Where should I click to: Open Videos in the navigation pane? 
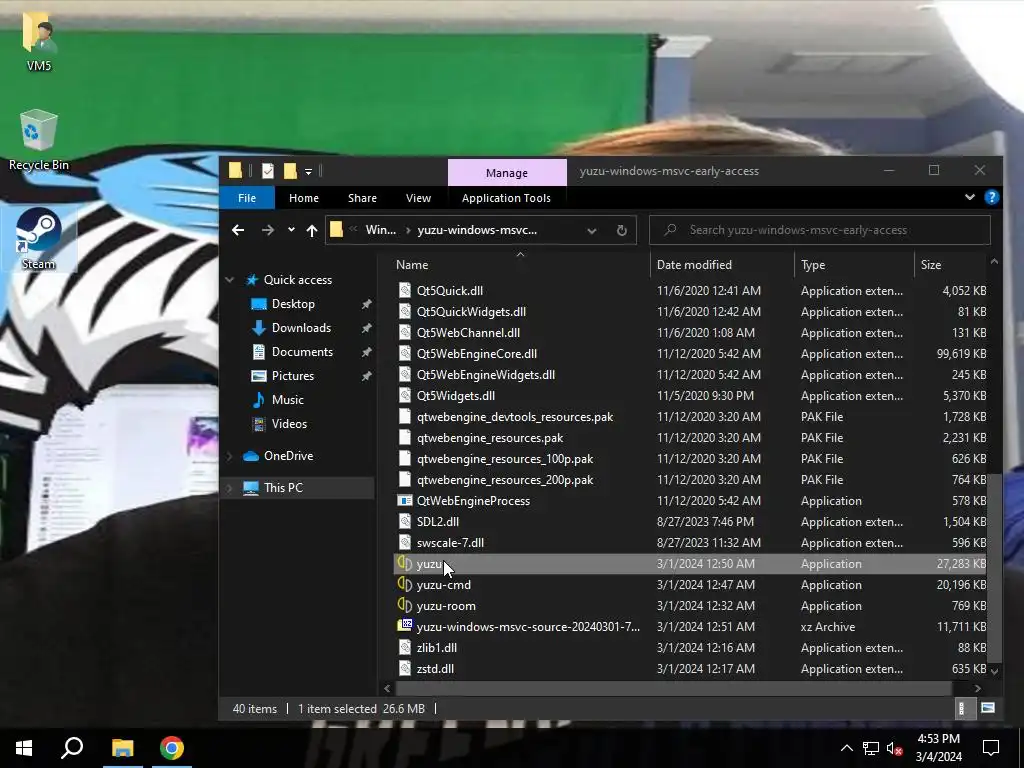289,424
